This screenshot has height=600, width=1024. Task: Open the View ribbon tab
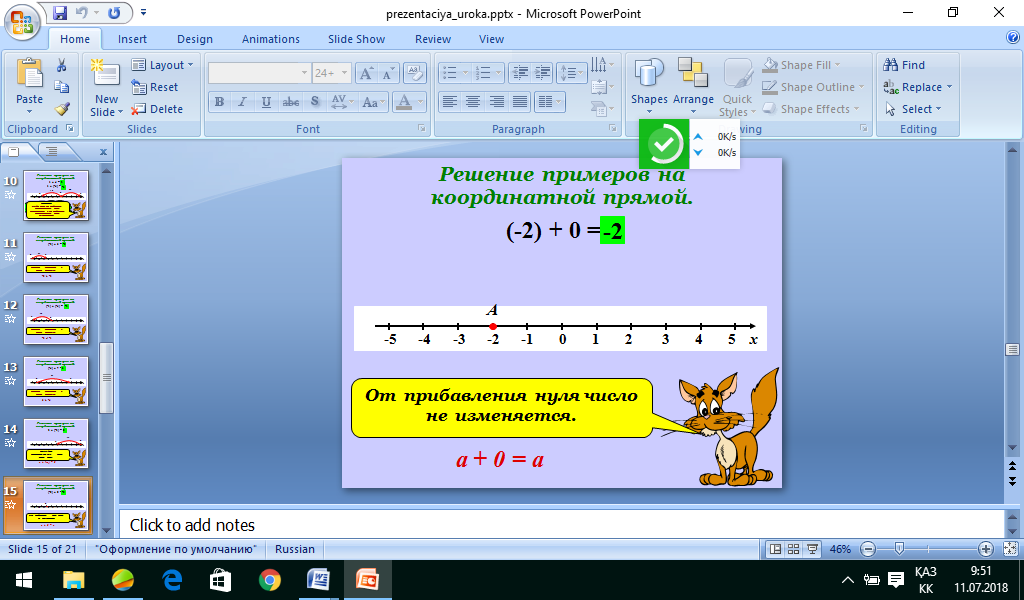pyautogui.click(x=491, y=39)
